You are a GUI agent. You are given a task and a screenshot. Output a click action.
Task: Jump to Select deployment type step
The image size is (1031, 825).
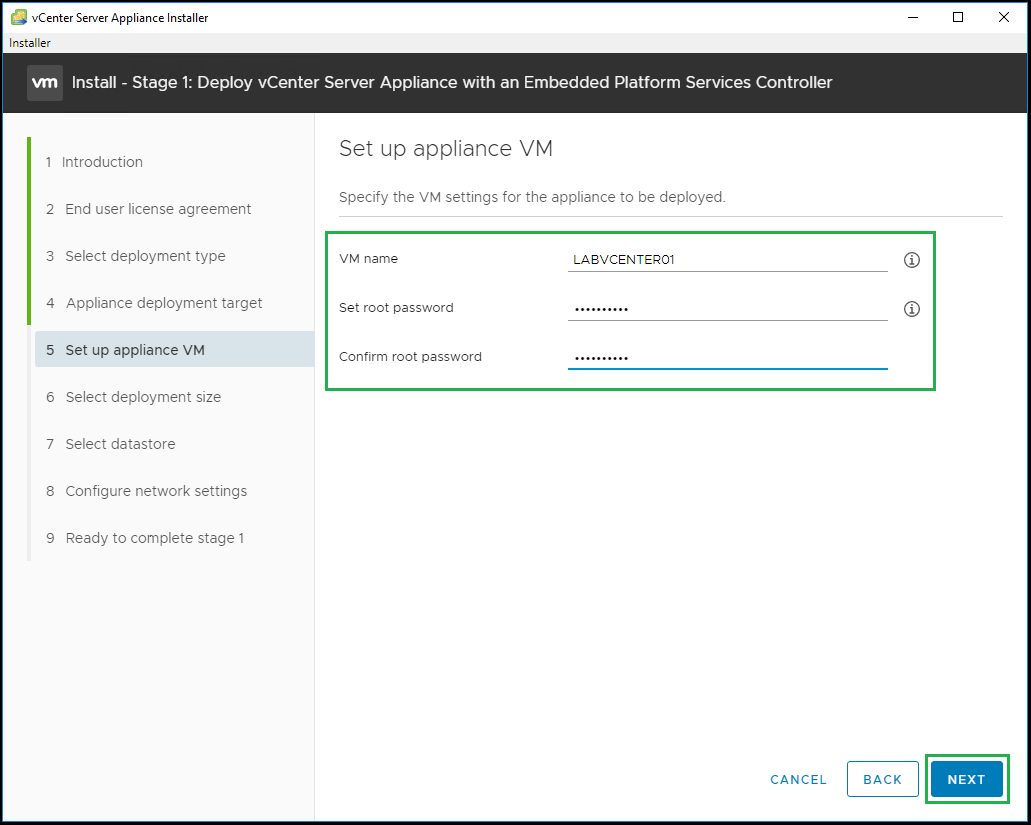pos(144,256)
